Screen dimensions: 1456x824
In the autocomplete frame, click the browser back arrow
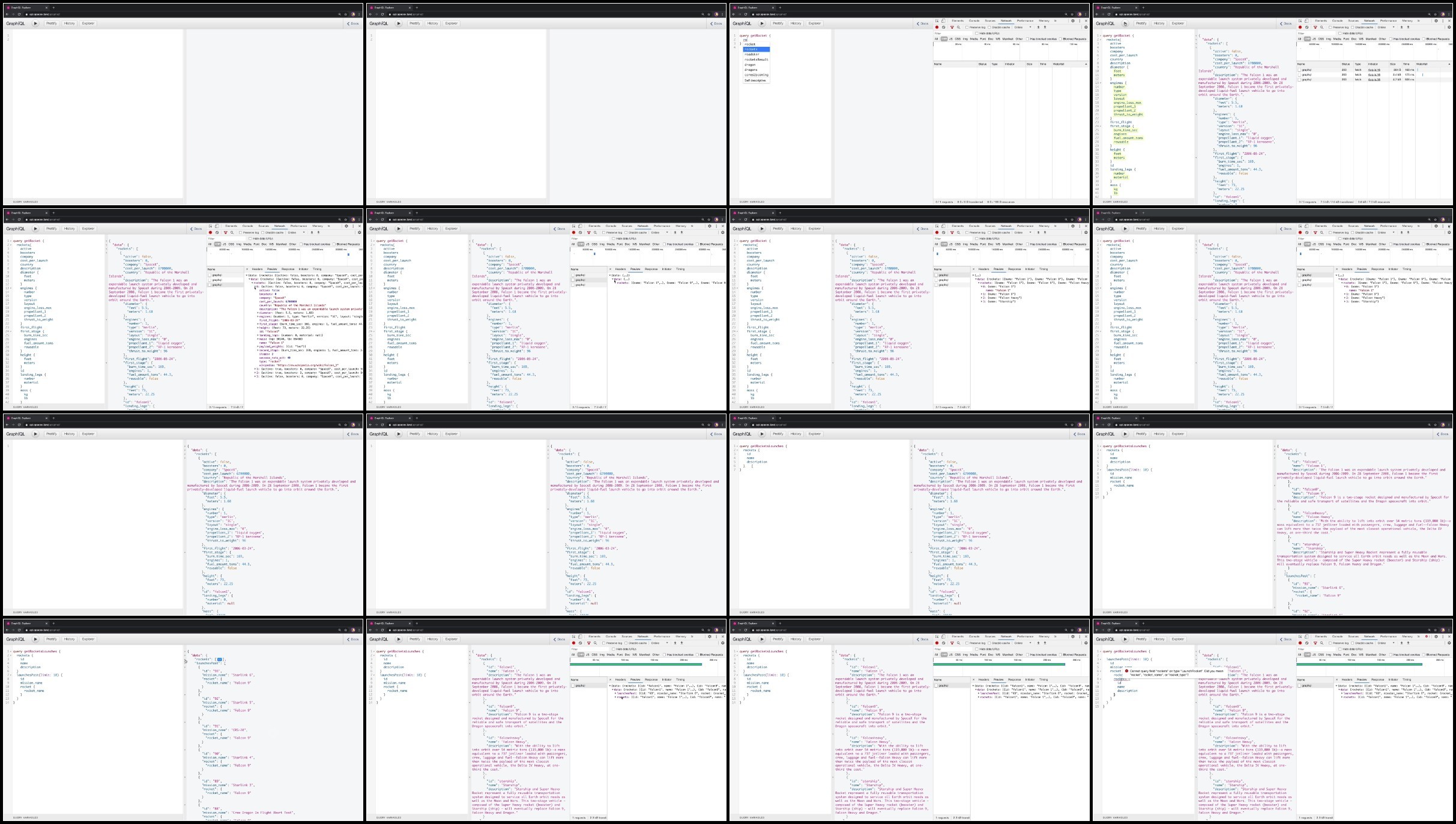[x=734, y=14]
